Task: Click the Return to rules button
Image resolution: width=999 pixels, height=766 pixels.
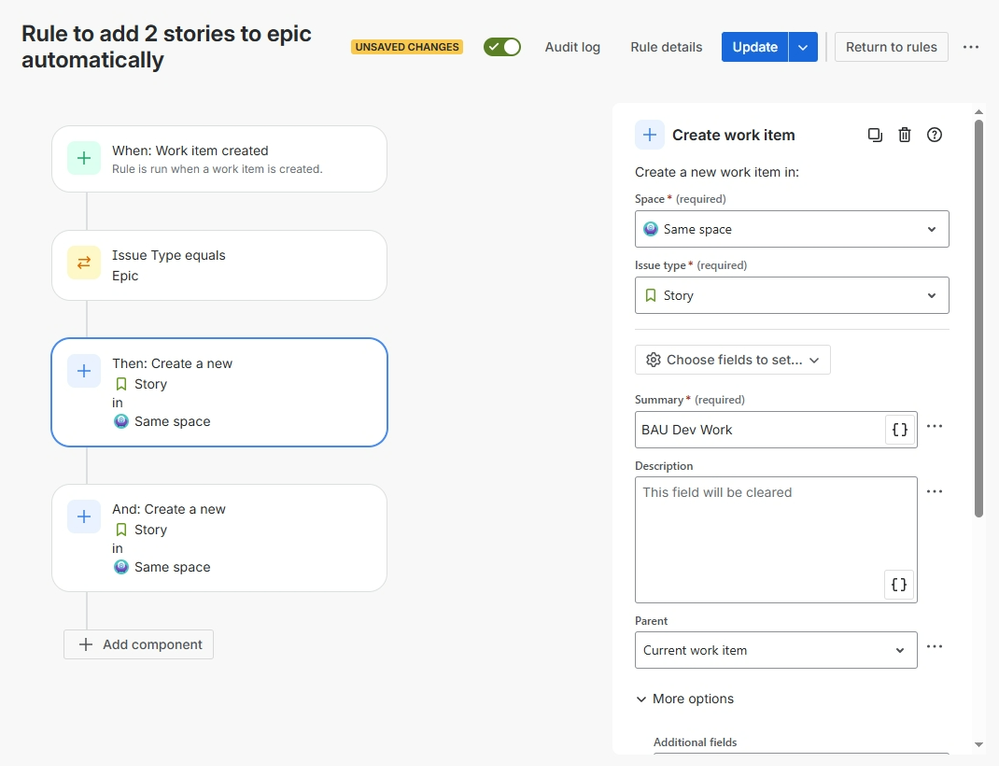Action: pos(891,47)
